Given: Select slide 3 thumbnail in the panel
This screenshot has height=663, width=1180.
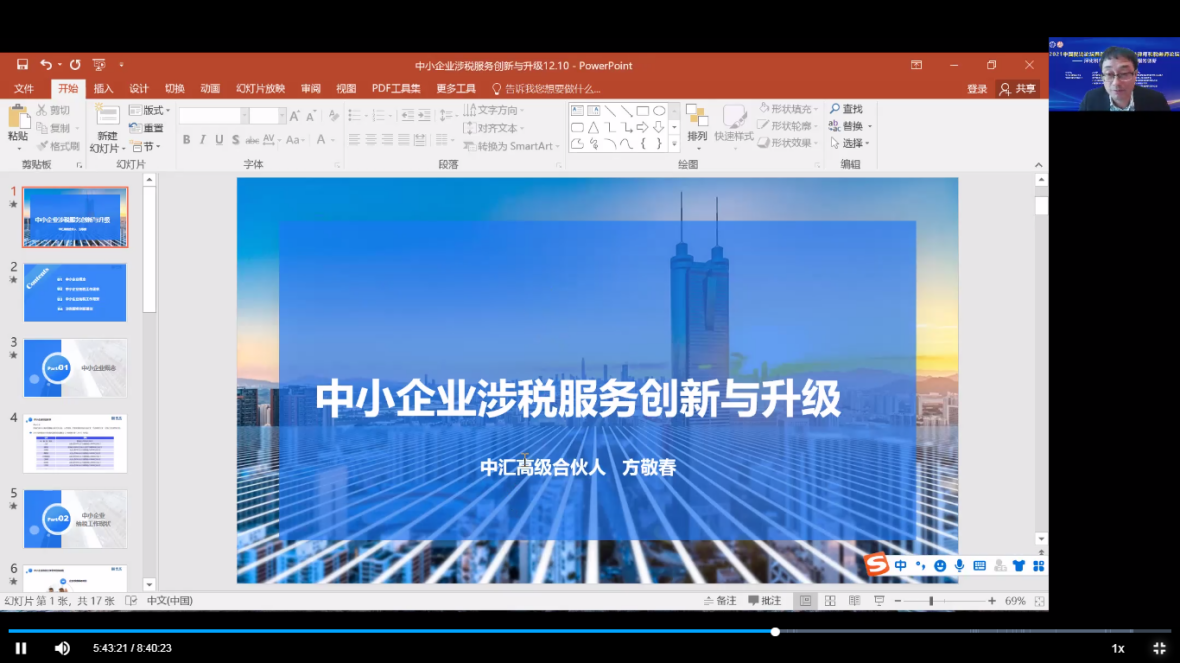Looking at the screenshot, I should pos(75,367).
